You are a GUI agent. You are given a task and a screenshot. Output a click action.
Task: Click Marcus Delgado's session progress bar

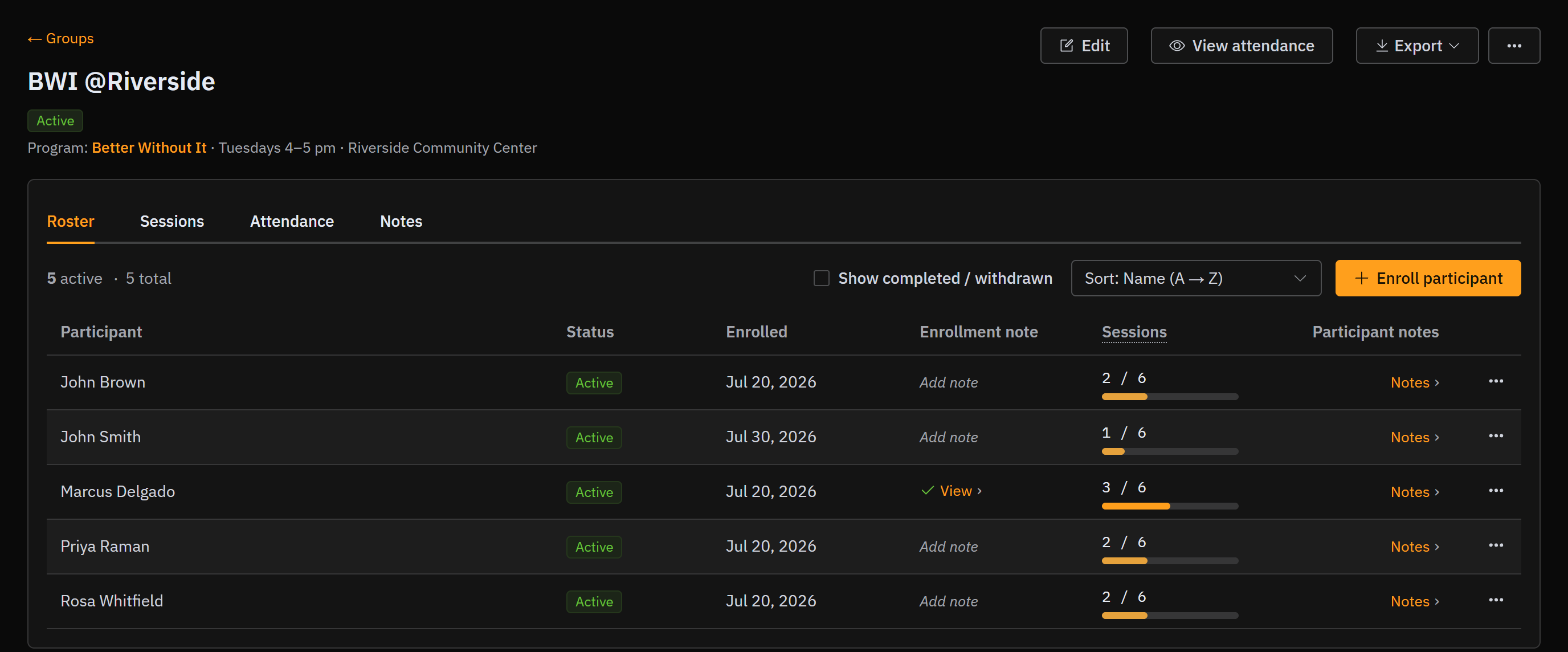(x=1169, y=507)
